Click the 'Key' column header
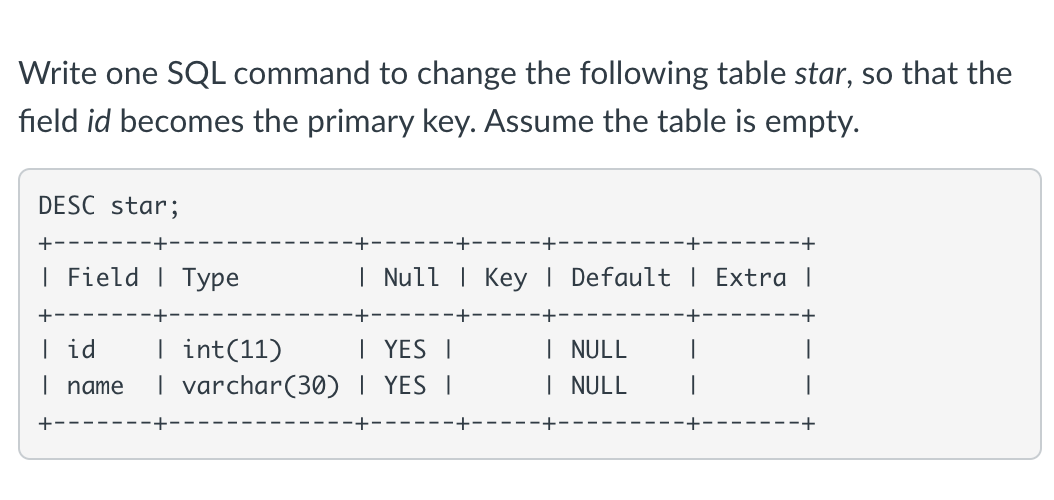This screenshot has width=1054, height=500. click(x=505, y=278)
